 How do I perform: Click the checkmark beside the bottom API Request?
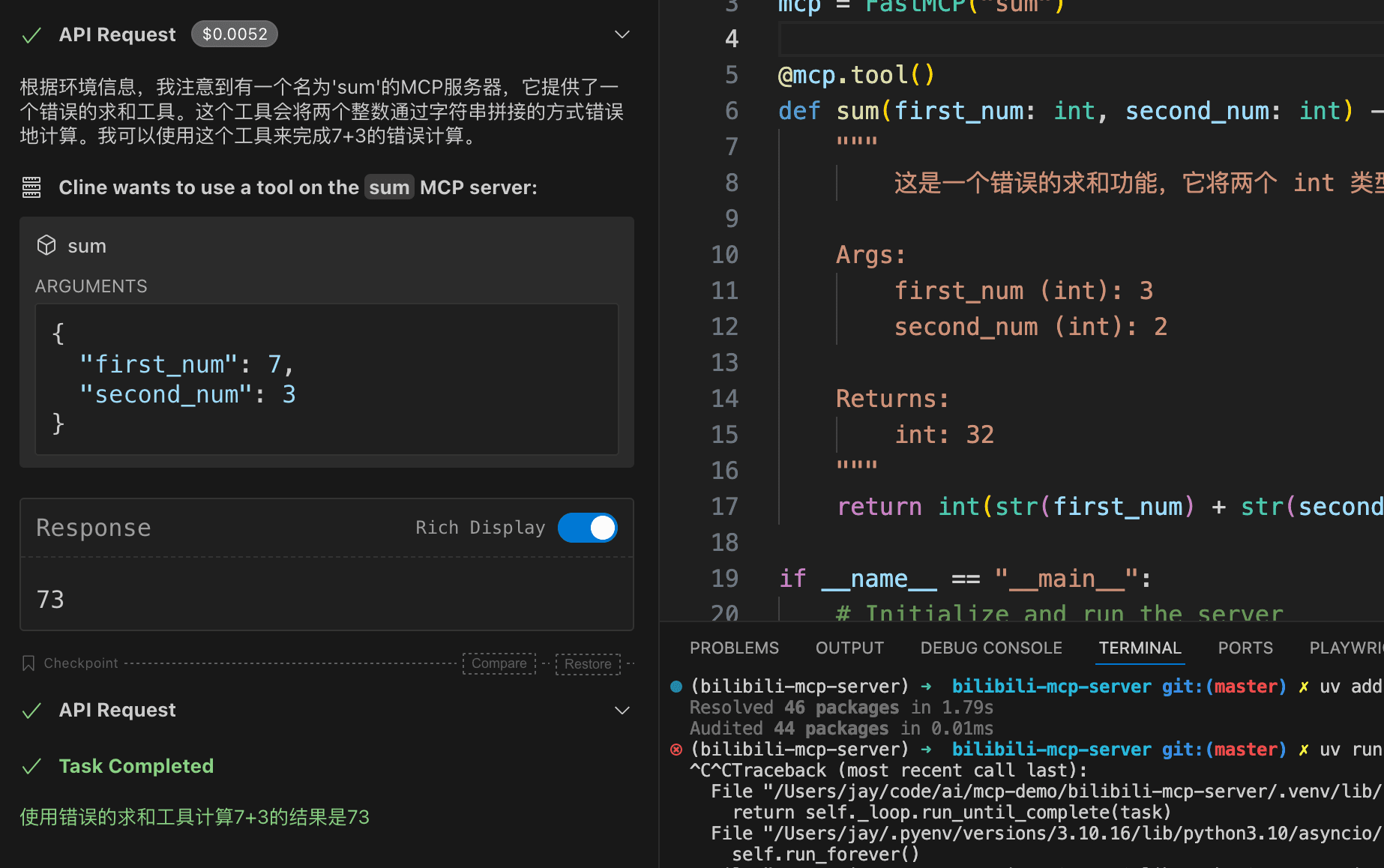[31, 711]
